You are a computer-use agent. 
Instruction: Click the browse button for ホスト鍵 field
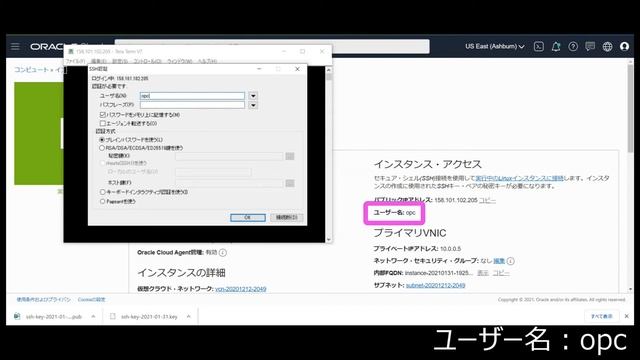(x=290, y=183)
